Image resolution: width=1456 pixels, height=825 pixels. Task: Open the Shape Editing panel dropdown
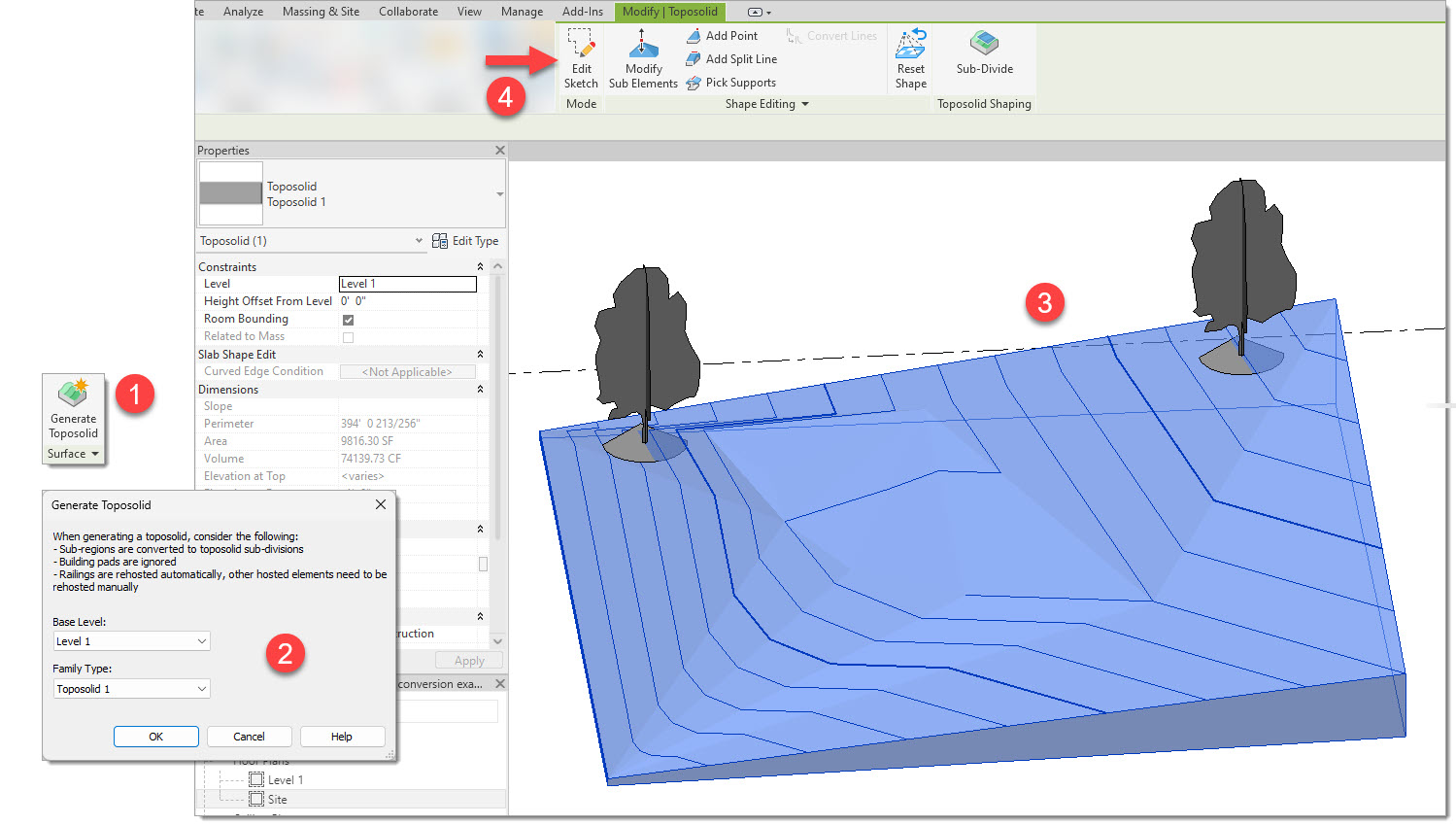click(767, 104)
